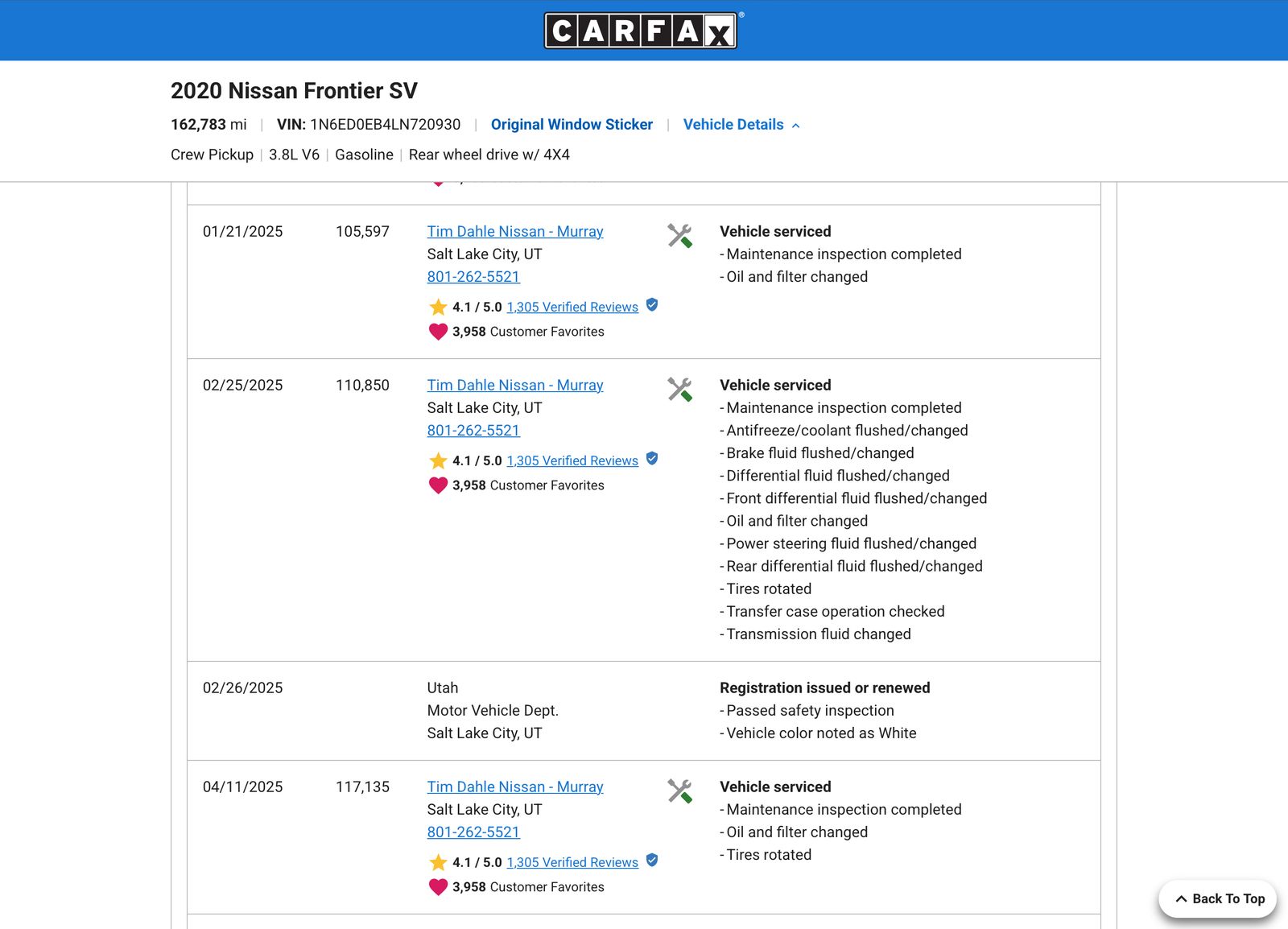Select the VIN number text
This screenshot has height=929, width=1288.
pos(386,125)
